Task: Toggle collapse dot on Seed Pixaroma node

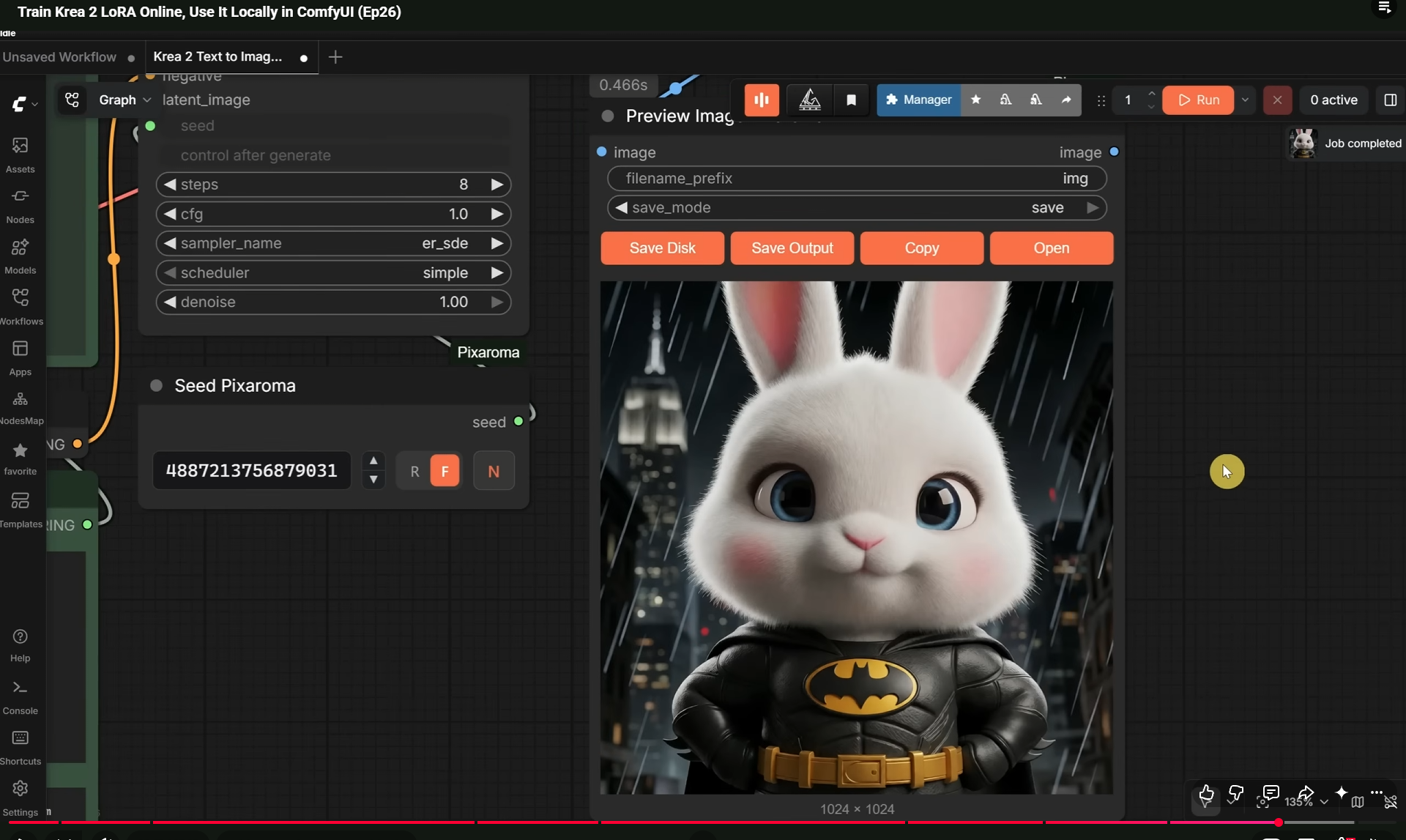Action: tap(156, 386)
